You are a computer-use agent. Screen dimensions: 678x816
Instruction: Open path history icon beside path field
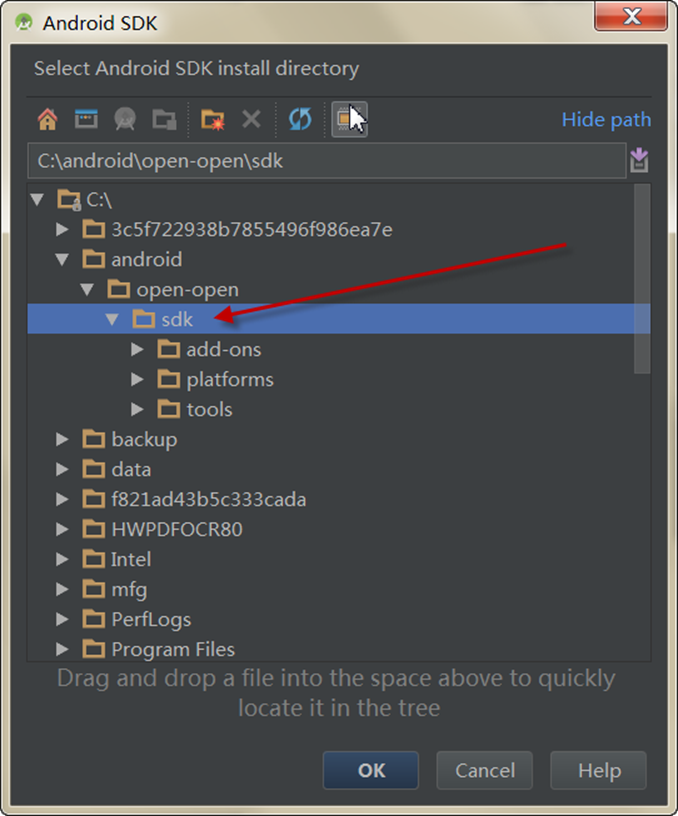[639, 160]
